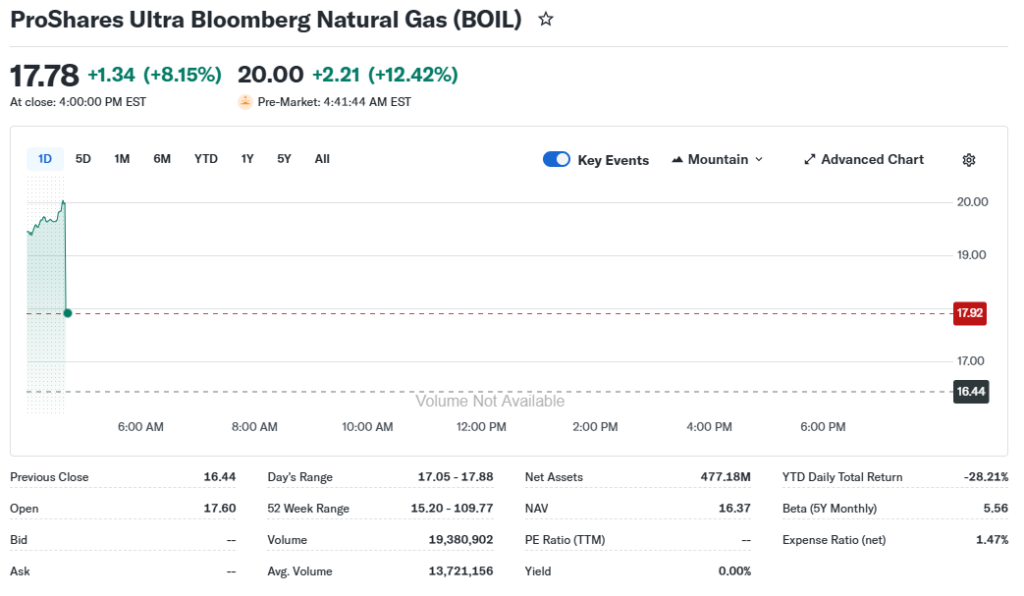Select the 1D time range tab
The width and height of the screenshot is (1024, 596).
coord(45,159)
